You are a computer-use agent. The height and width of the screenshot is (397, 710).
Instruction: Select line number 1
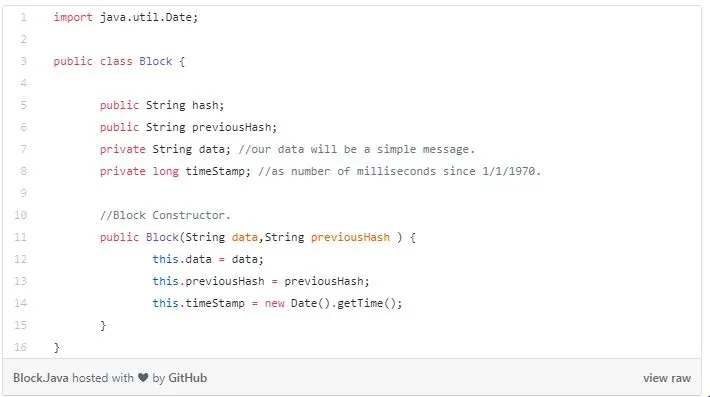pyautogui.click(x=24, y=18)
